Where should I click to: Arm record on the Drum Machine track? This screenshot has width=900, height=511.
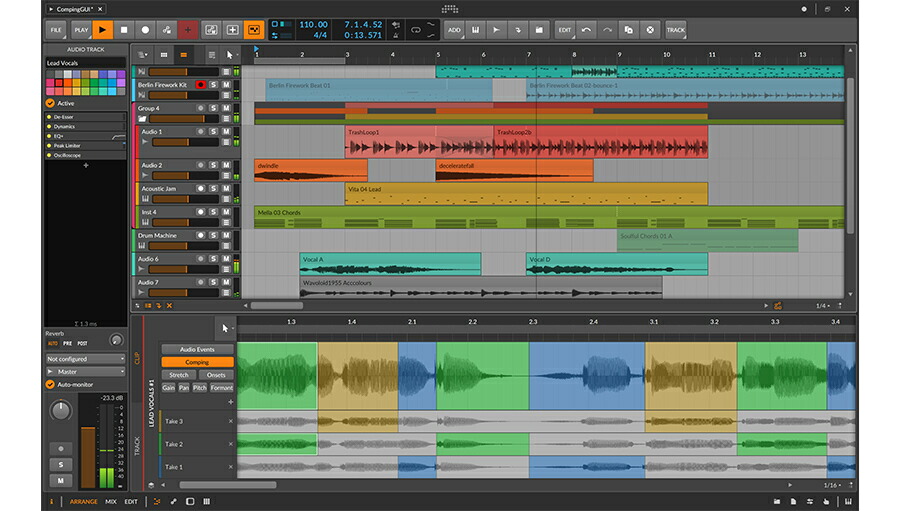click(x=200, y=235)
